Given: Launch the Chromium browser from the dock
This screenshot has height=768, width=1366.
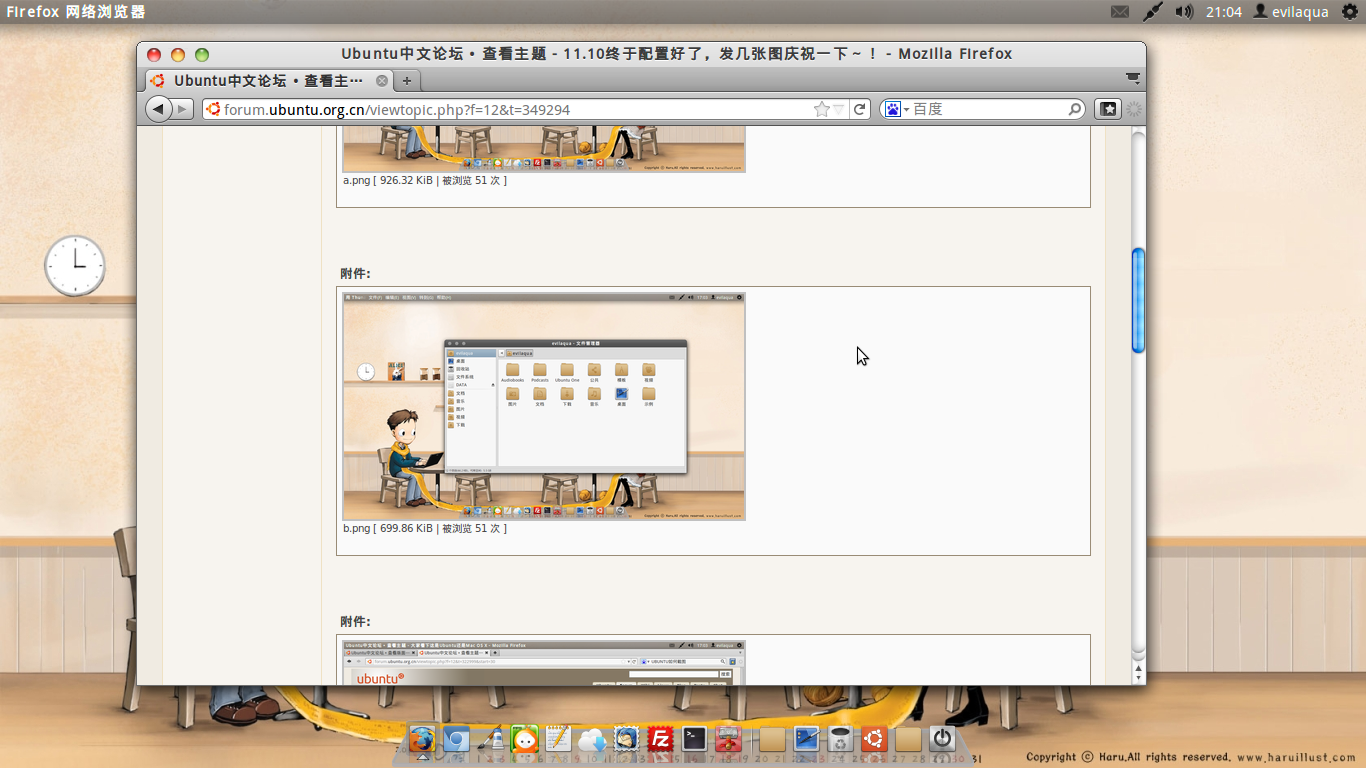Looking at the screenshot, I should click(x=456, y=740).
